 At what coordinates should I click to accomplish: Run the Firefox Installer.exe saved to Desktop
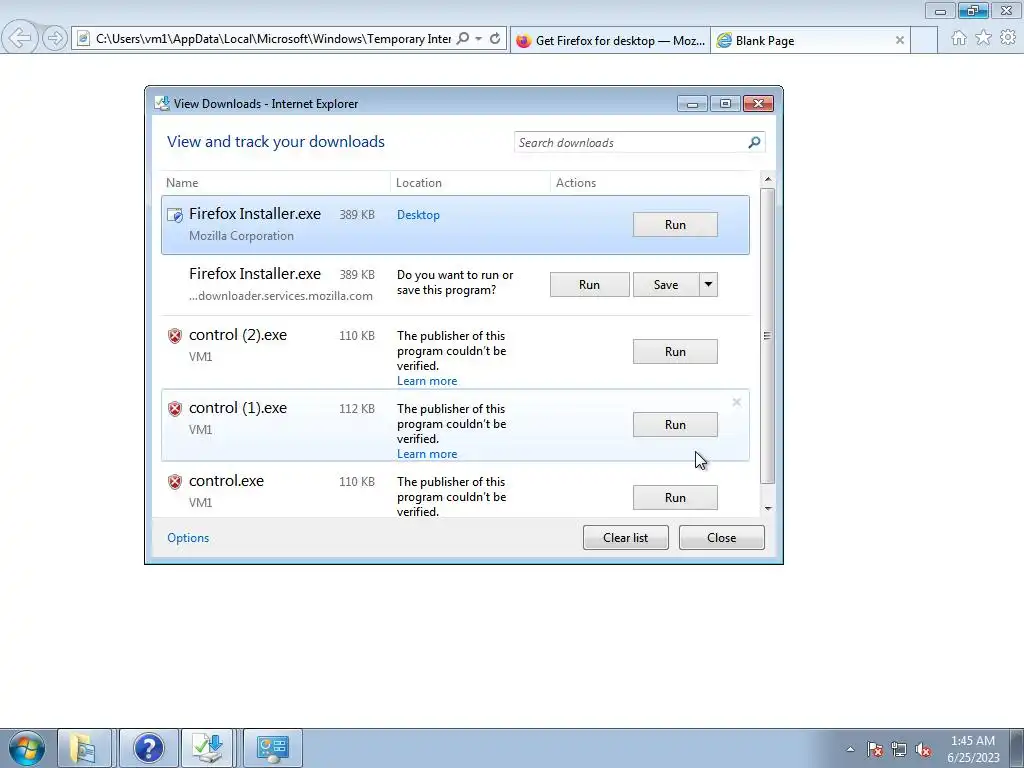[675, 225]
